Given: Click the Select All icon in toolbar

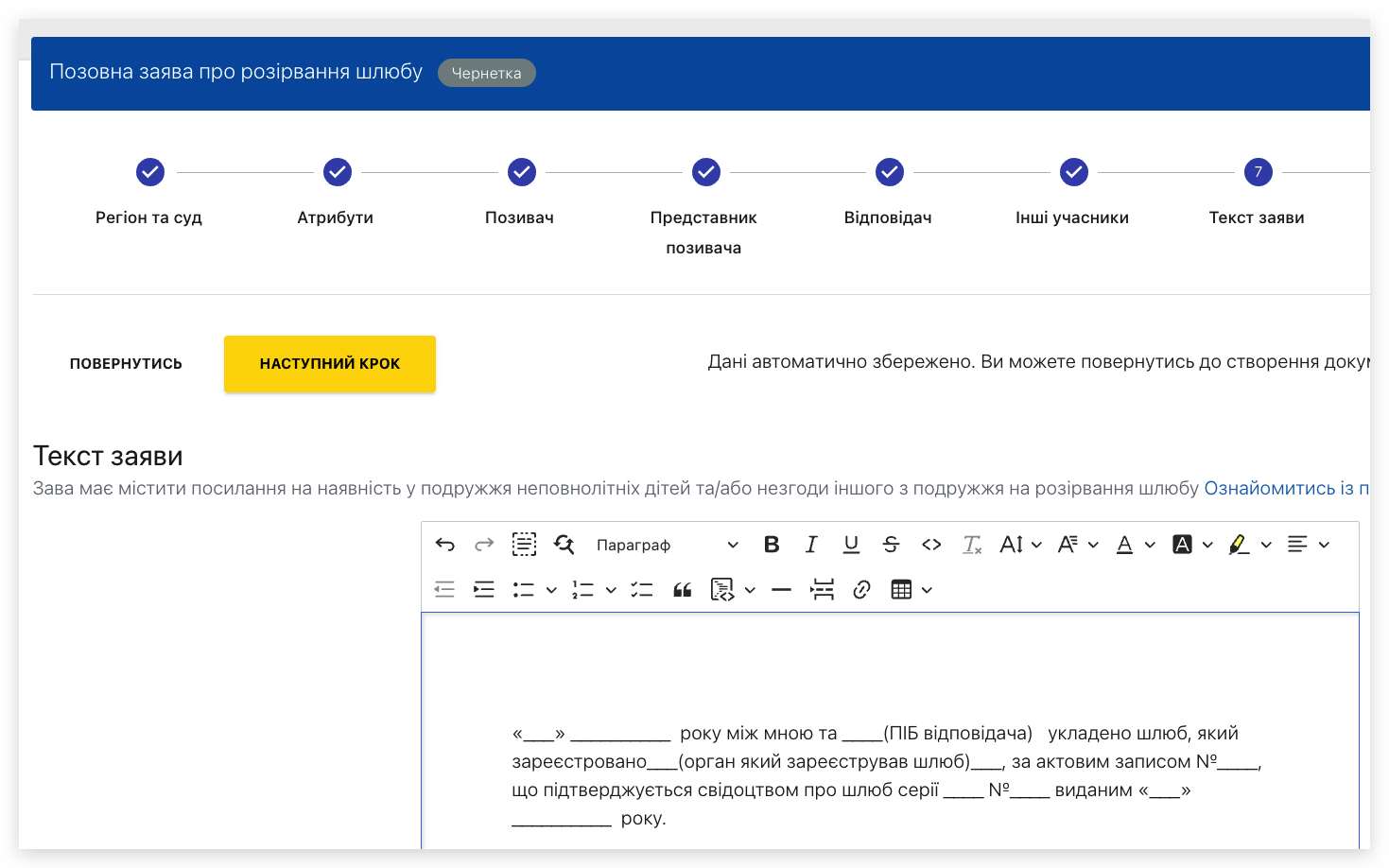Looking at the screenshot, I should point(524,545).
